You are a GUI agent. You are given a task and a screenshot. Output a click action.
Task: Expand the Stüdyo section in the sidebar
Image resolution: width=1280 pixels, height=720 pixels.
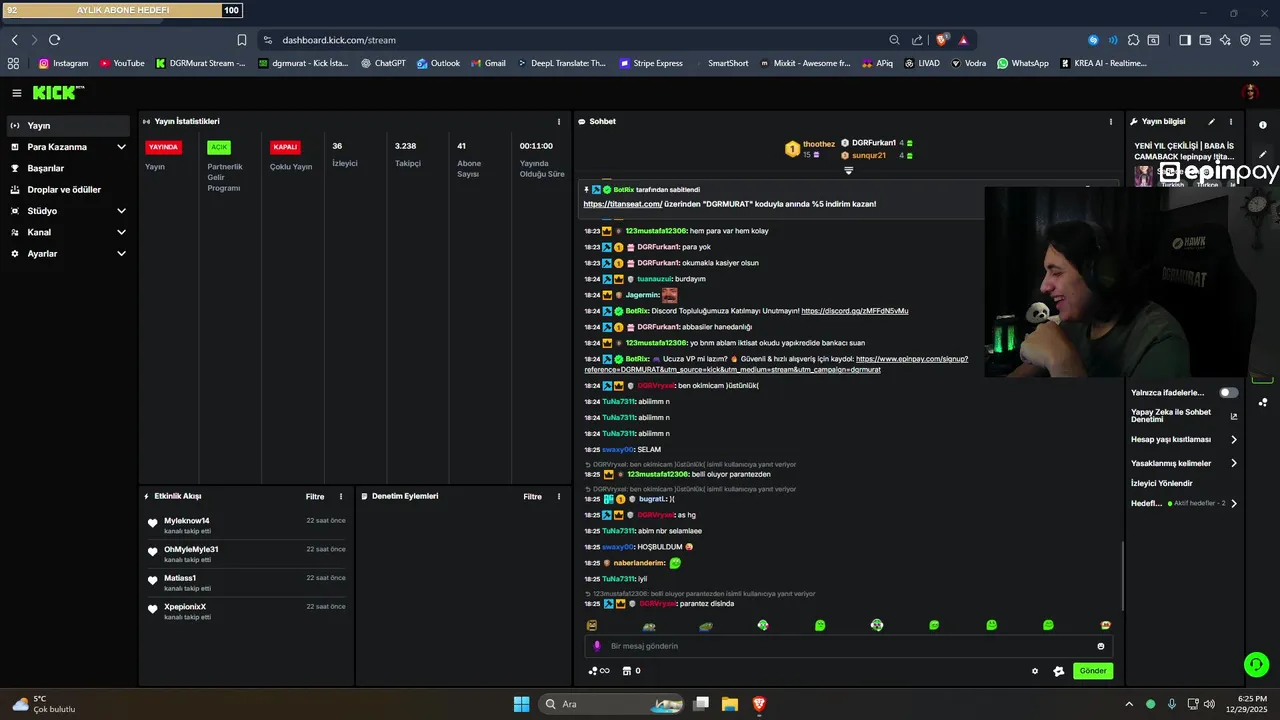(121, 211)
